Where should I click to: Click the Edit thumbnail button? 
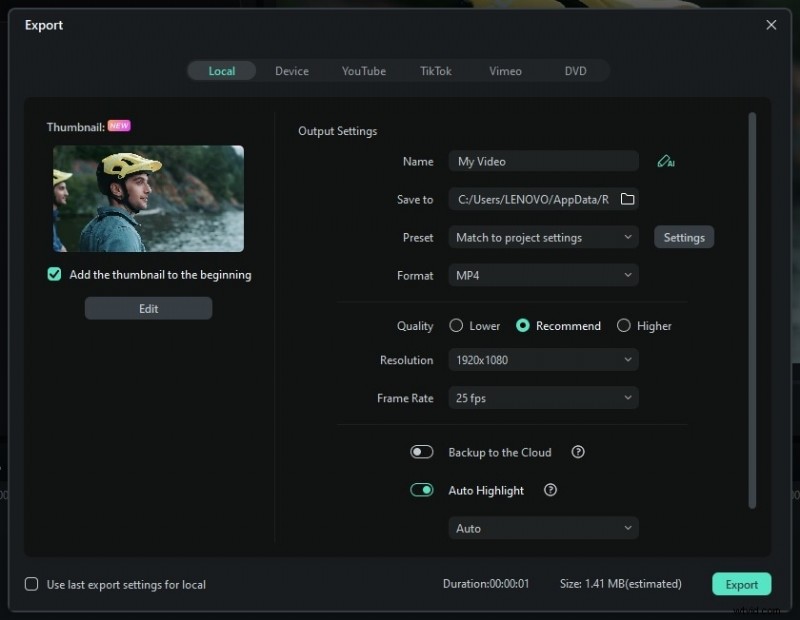tap(148, 309)
